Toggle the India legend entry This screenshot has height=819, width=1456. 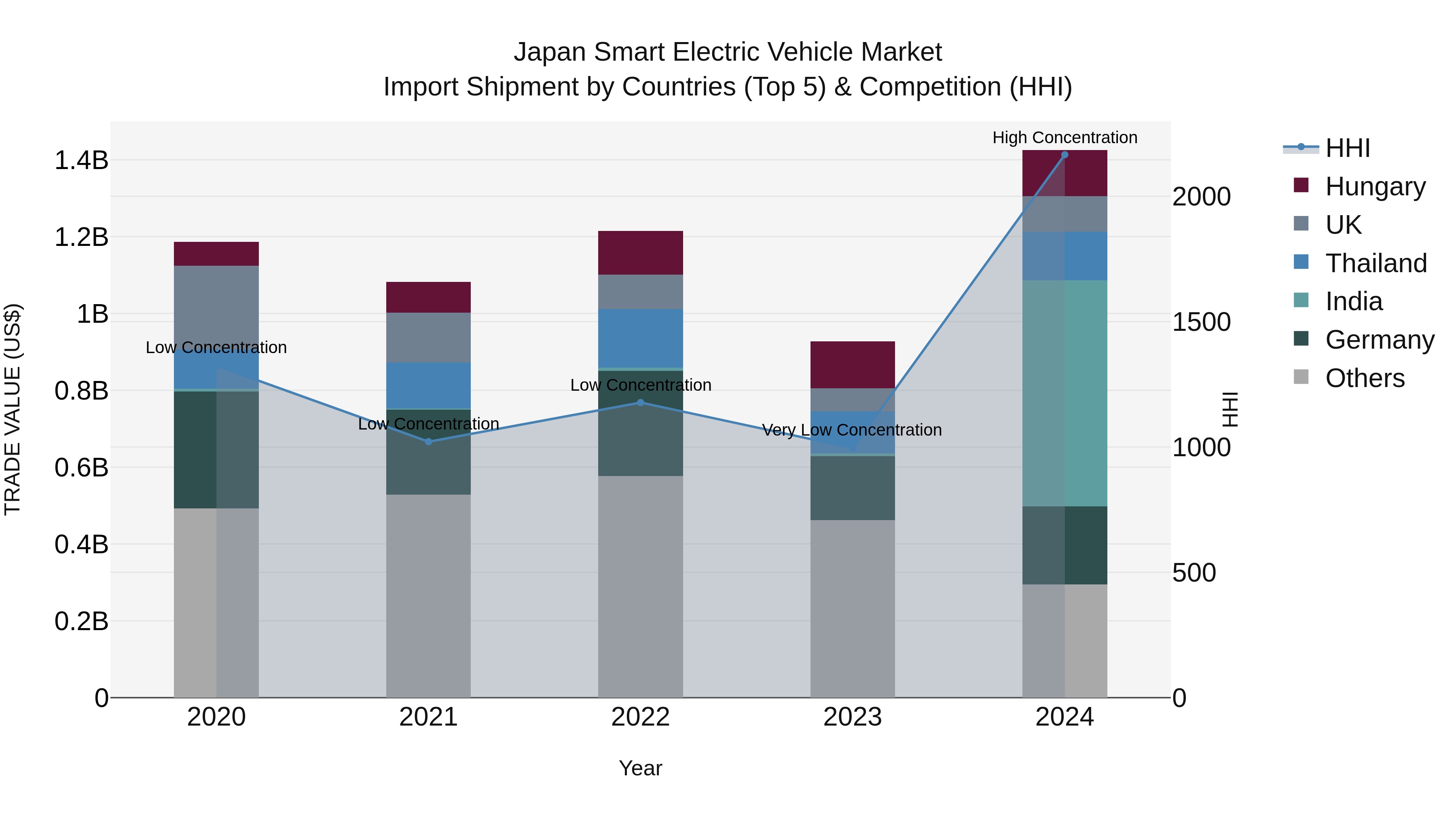[x=1337, y=301]
